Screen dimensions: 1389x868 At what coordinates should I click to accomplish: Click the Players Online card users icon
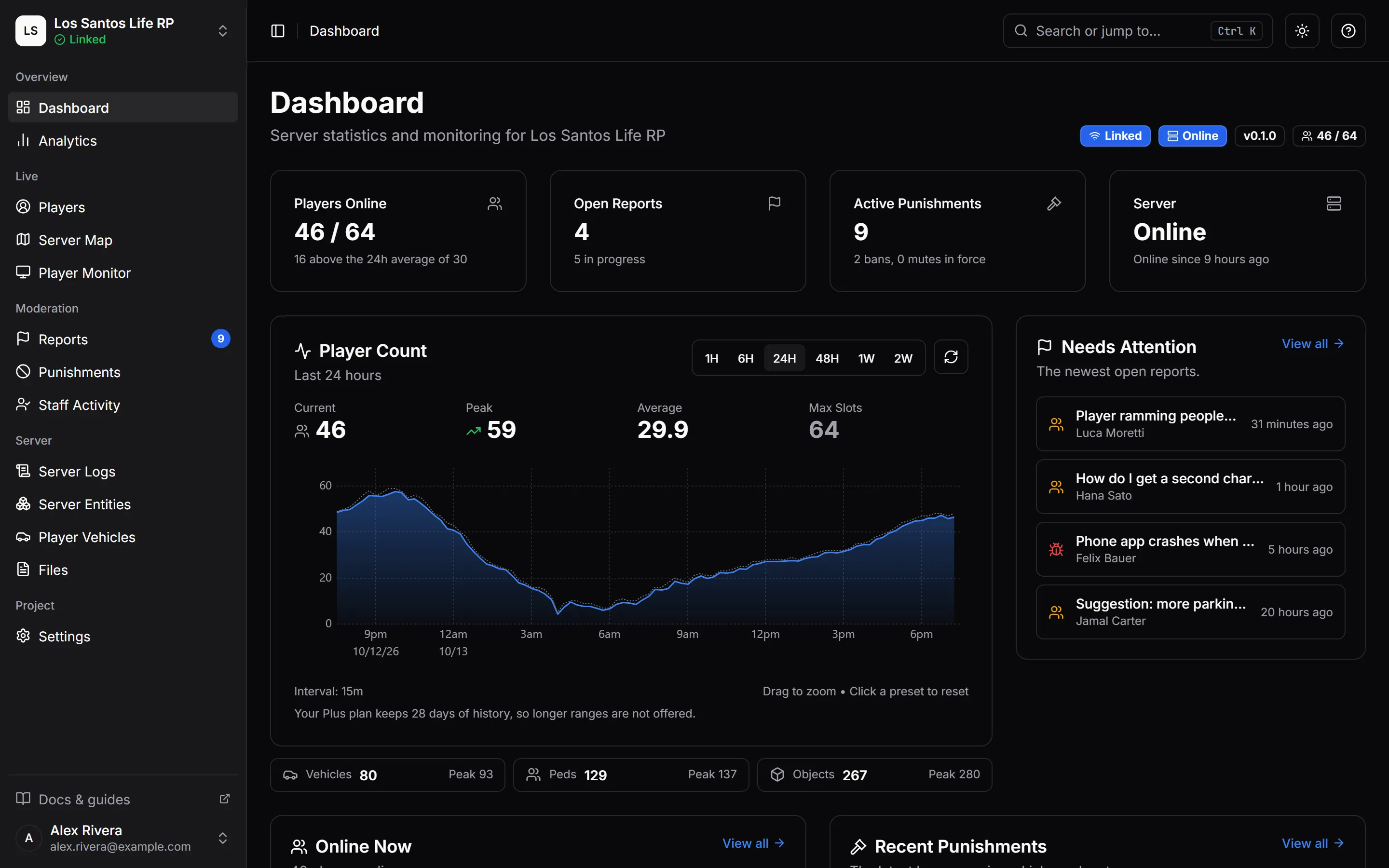tap(495, 203)
